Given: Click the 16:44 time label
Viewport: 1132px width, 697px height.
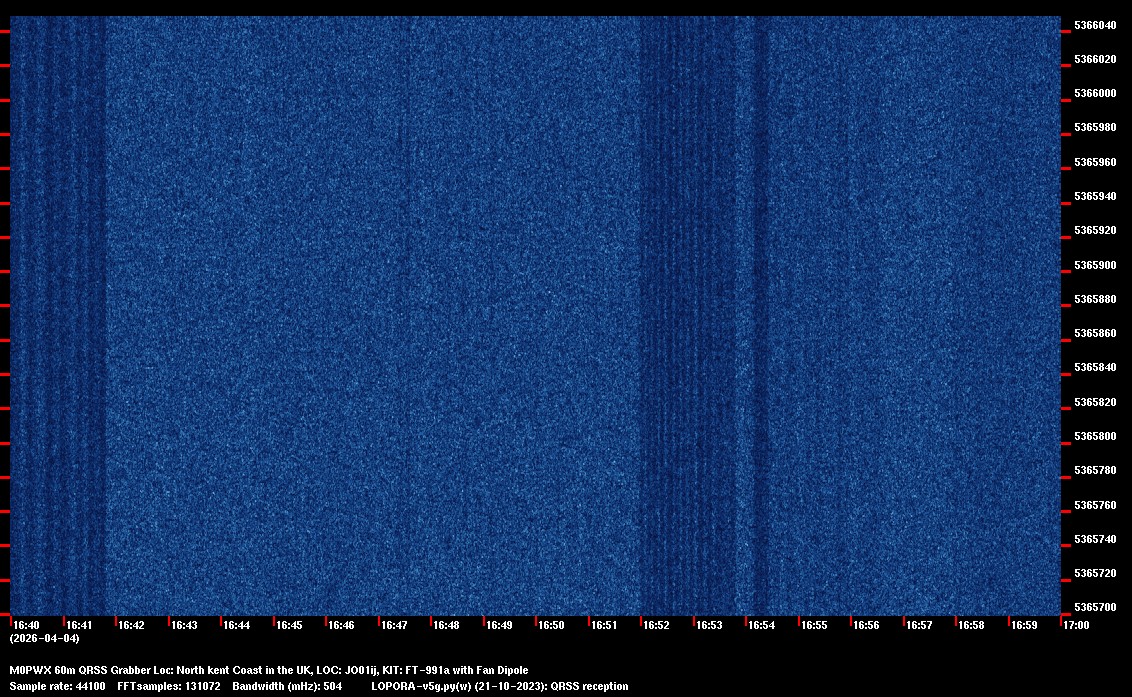Looking at the screenshot, I should 237,625.
